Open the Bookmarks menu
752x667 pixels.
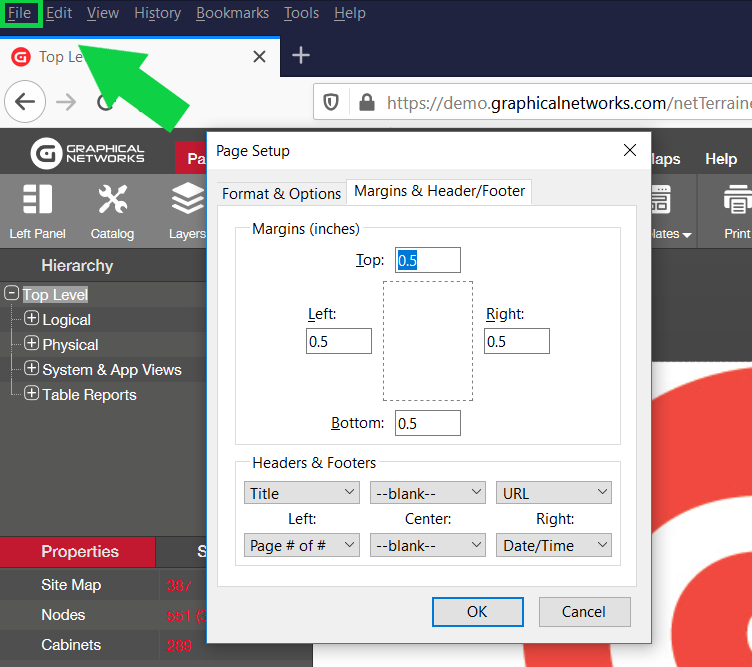pyautogui.click(x=232, y=13)
